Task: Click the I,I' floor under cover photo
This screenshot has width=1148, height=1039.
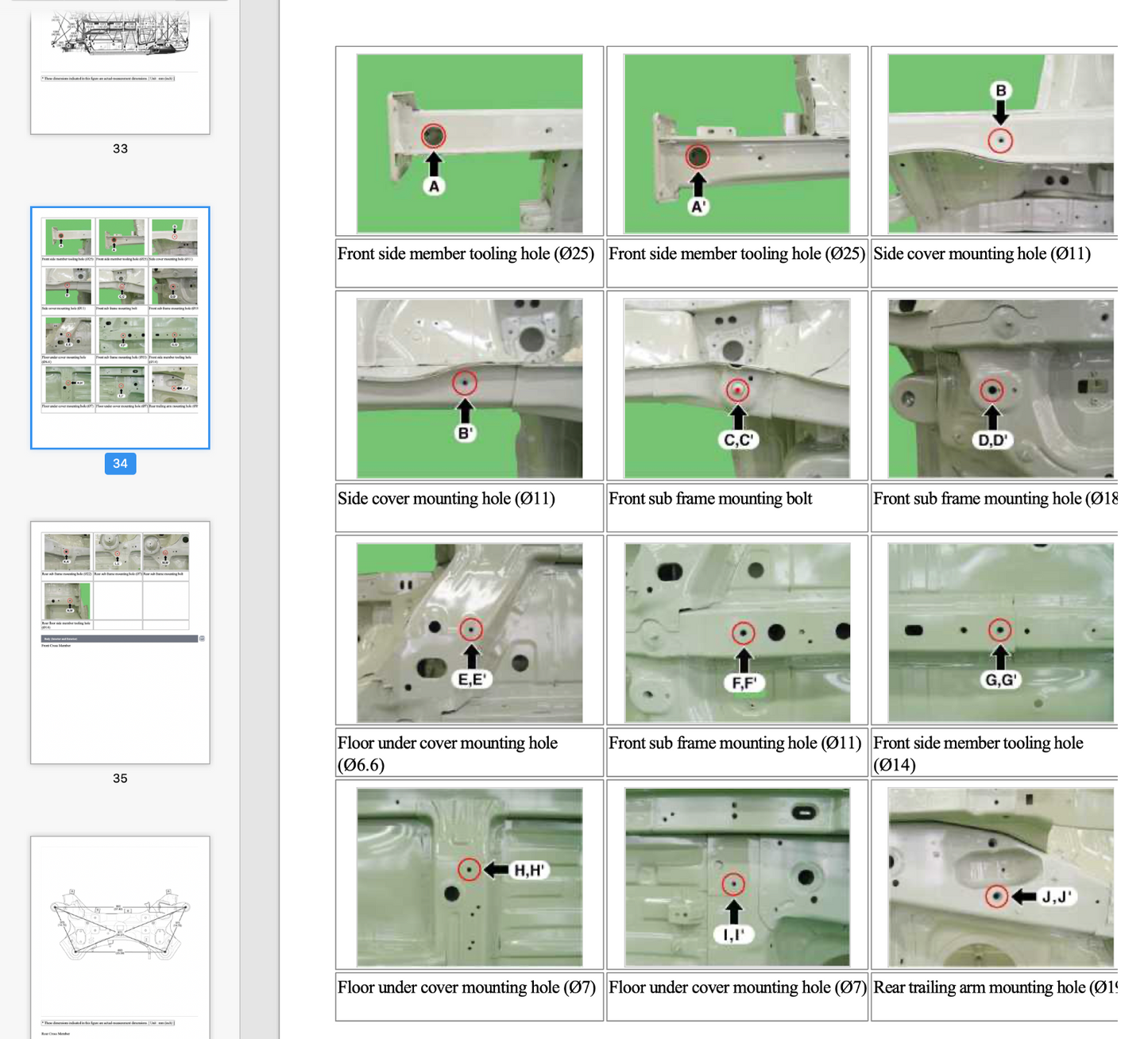Action: click(736, 877)
